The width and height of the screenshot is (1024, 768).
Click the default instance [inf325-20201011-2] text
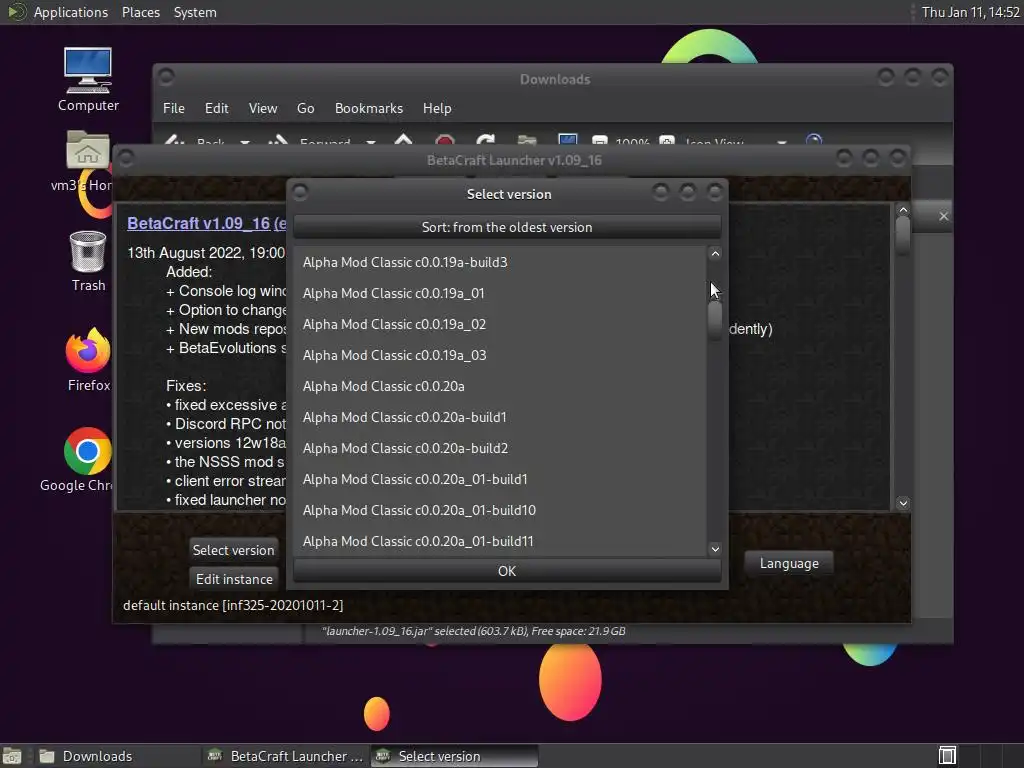(x=233, y=605)
